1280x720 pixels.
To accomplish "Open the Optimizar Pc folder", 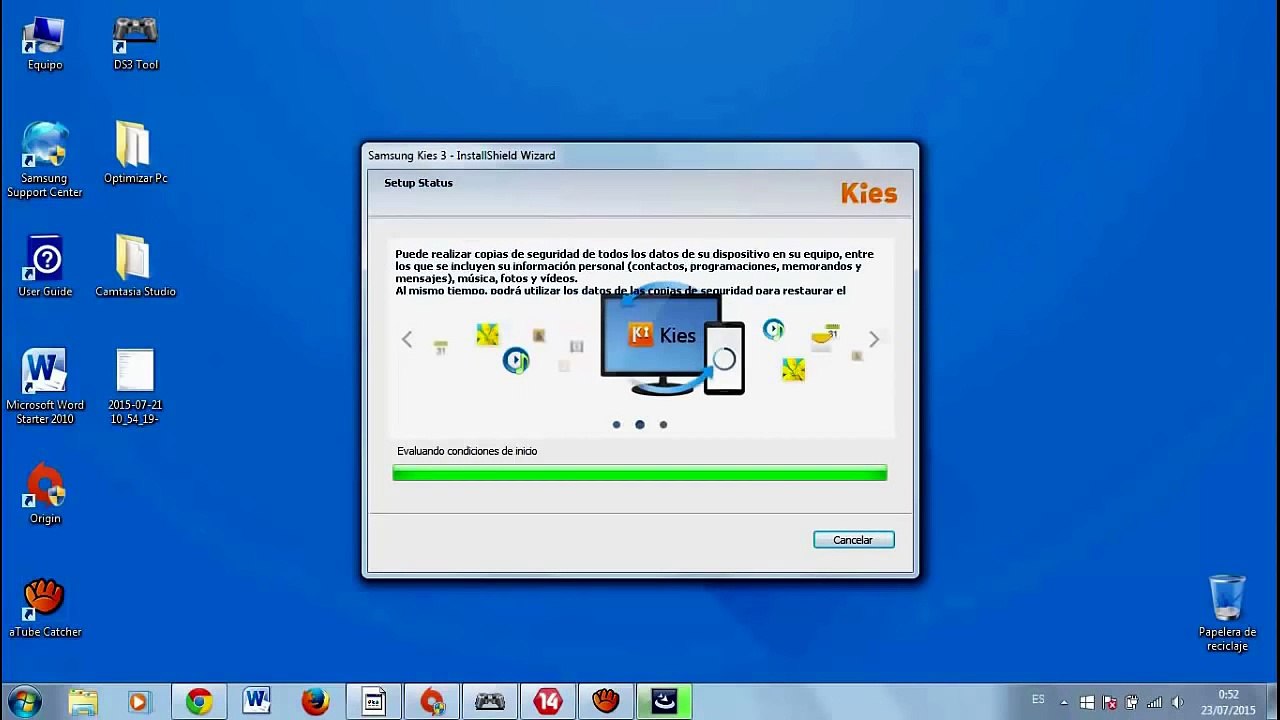I will [x=135, y=153].
